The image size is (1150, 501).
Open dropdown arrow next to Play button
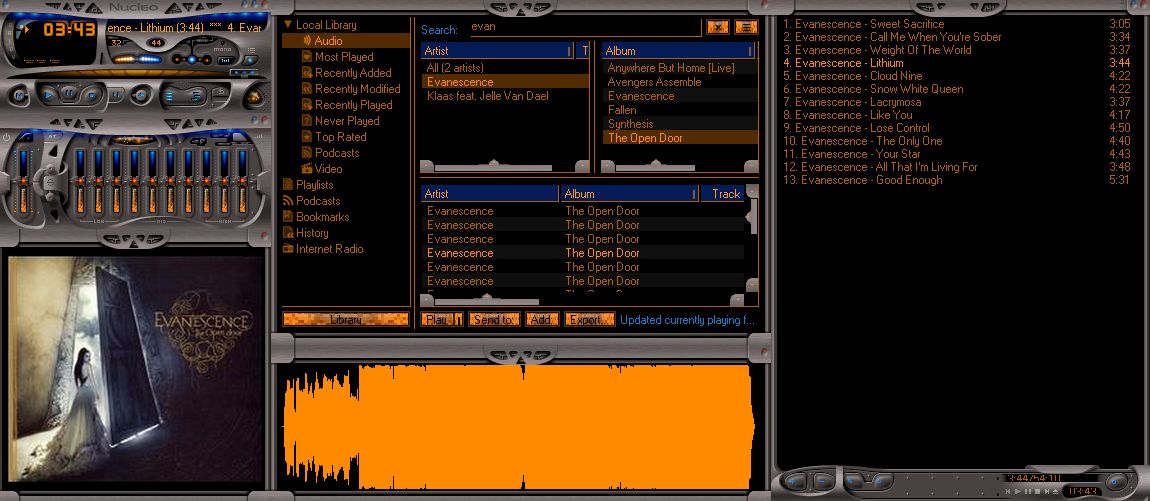[x=459, y=320]
